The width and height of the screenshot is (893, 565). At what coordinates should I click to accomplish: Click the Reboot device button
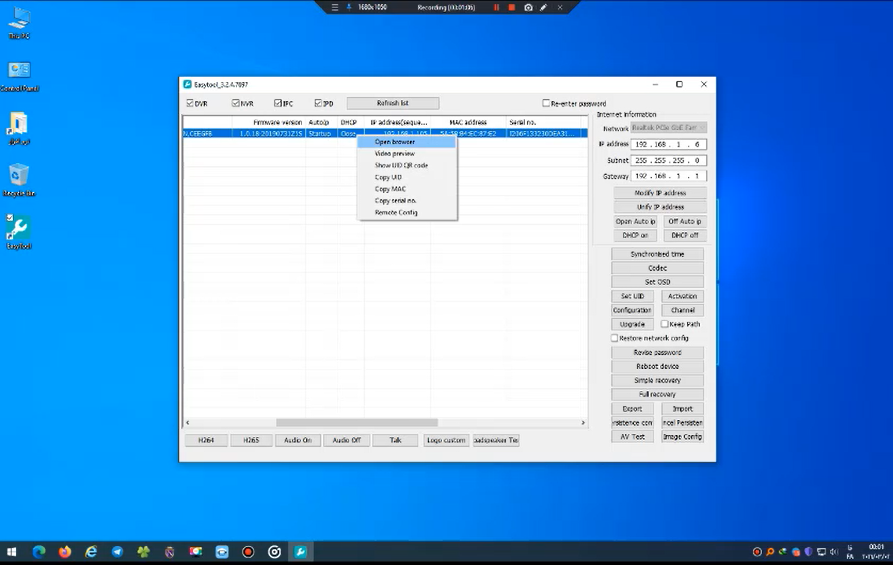[x=657, y=366]
